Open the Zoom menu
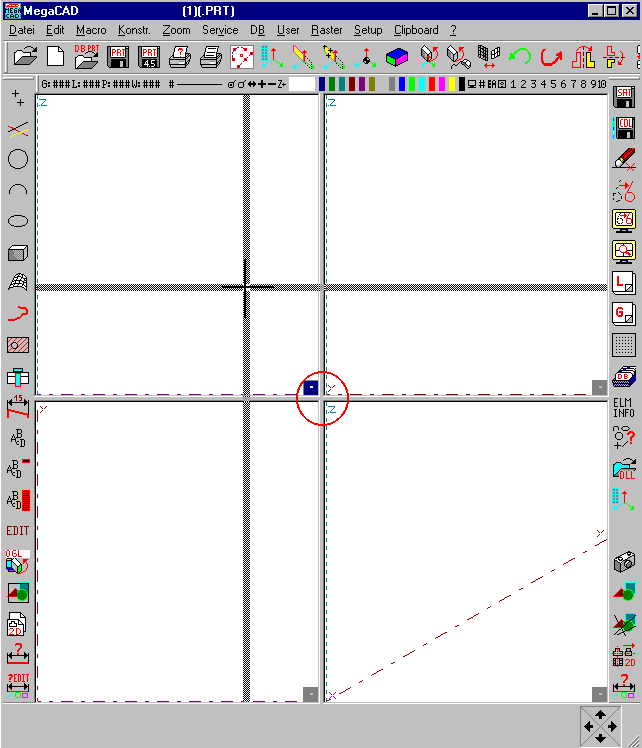Viewport: 642px width, 748px height. 176,30
